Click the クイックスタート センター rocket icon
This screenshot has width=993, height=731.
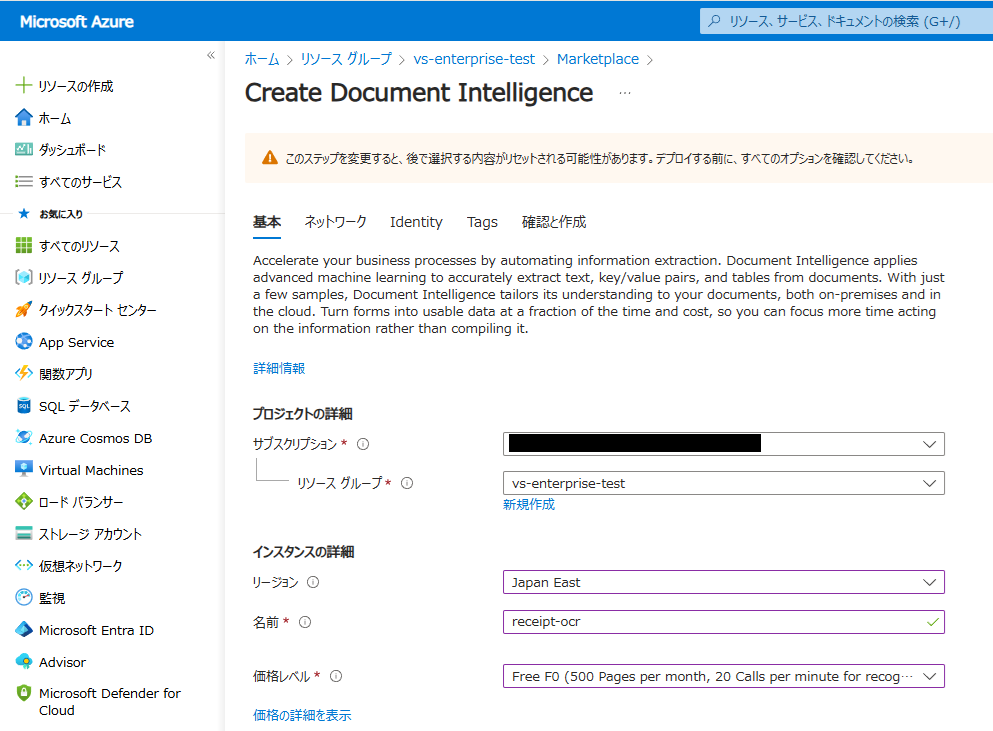tap(23, 309)
